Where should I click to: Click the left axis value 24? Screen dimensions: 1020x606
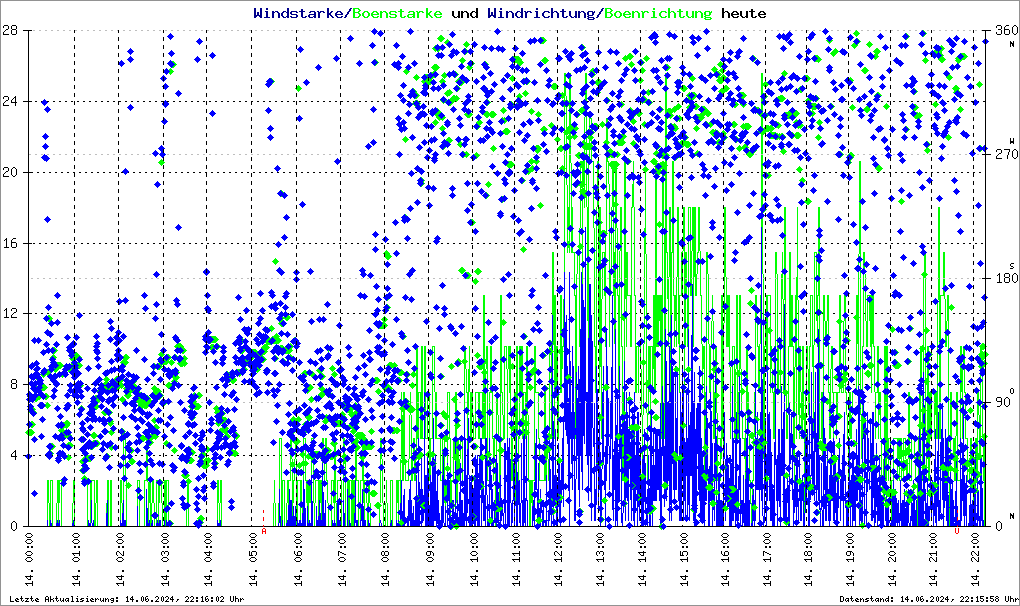[x=9, y=101]
